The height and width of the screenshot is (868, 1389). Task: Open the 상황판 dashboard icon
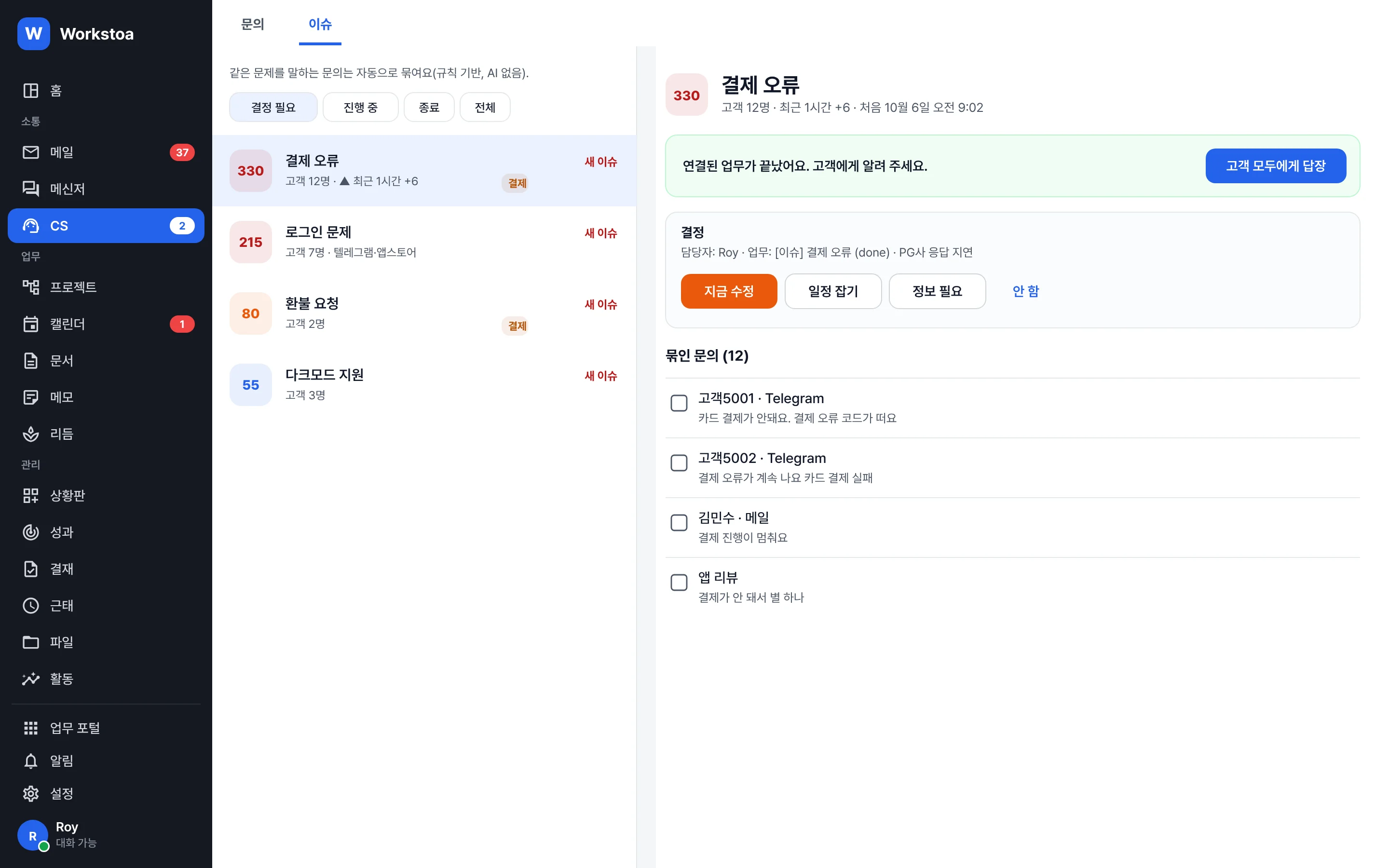pos(30,495)
